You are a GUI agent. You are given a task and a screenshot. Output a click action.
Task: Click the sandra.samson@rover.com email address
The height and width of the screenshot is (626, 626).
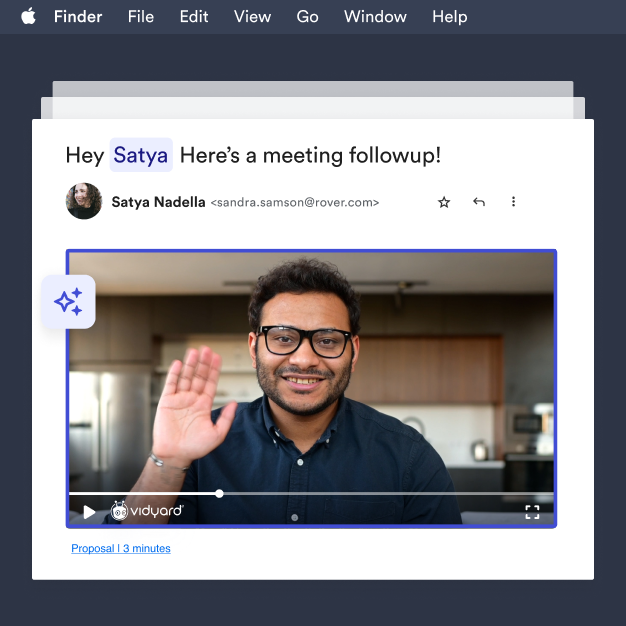click(x=295, y=202)
